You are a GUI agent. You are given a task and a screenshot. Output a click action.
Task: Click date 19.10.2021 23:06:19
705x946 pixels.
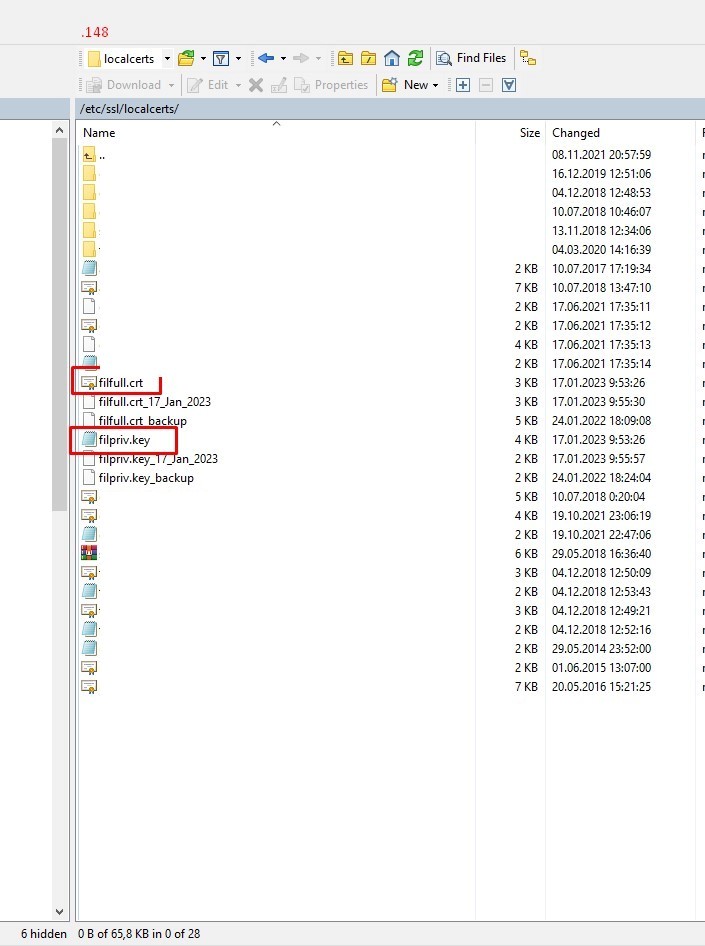(x=601, y=516)
